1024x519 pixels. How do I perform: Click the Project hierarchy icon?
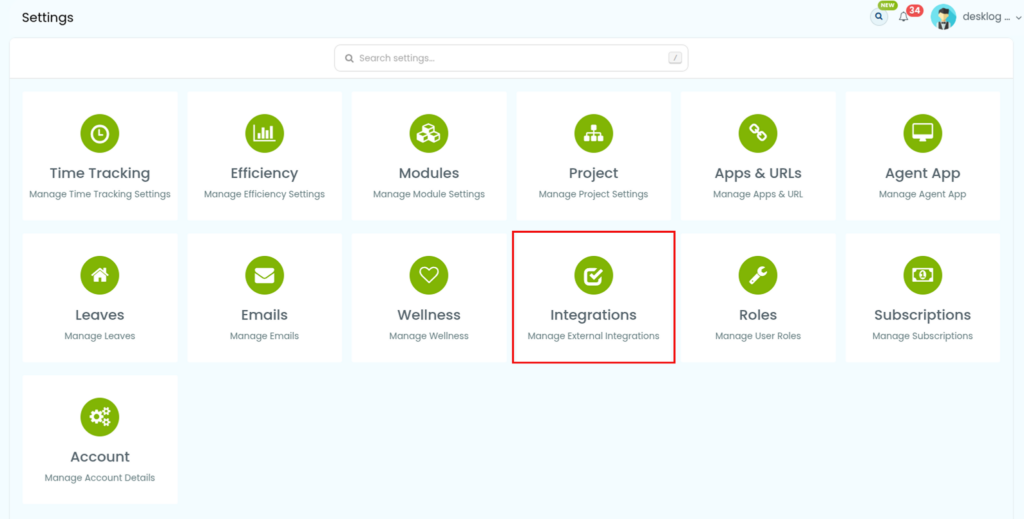click(593, 133)
